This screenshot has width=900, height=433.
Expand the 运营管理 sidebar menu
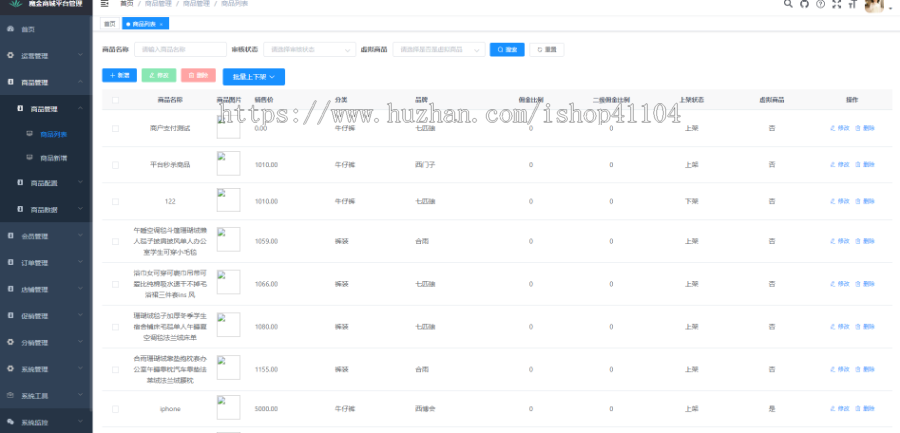coord(46,56)
